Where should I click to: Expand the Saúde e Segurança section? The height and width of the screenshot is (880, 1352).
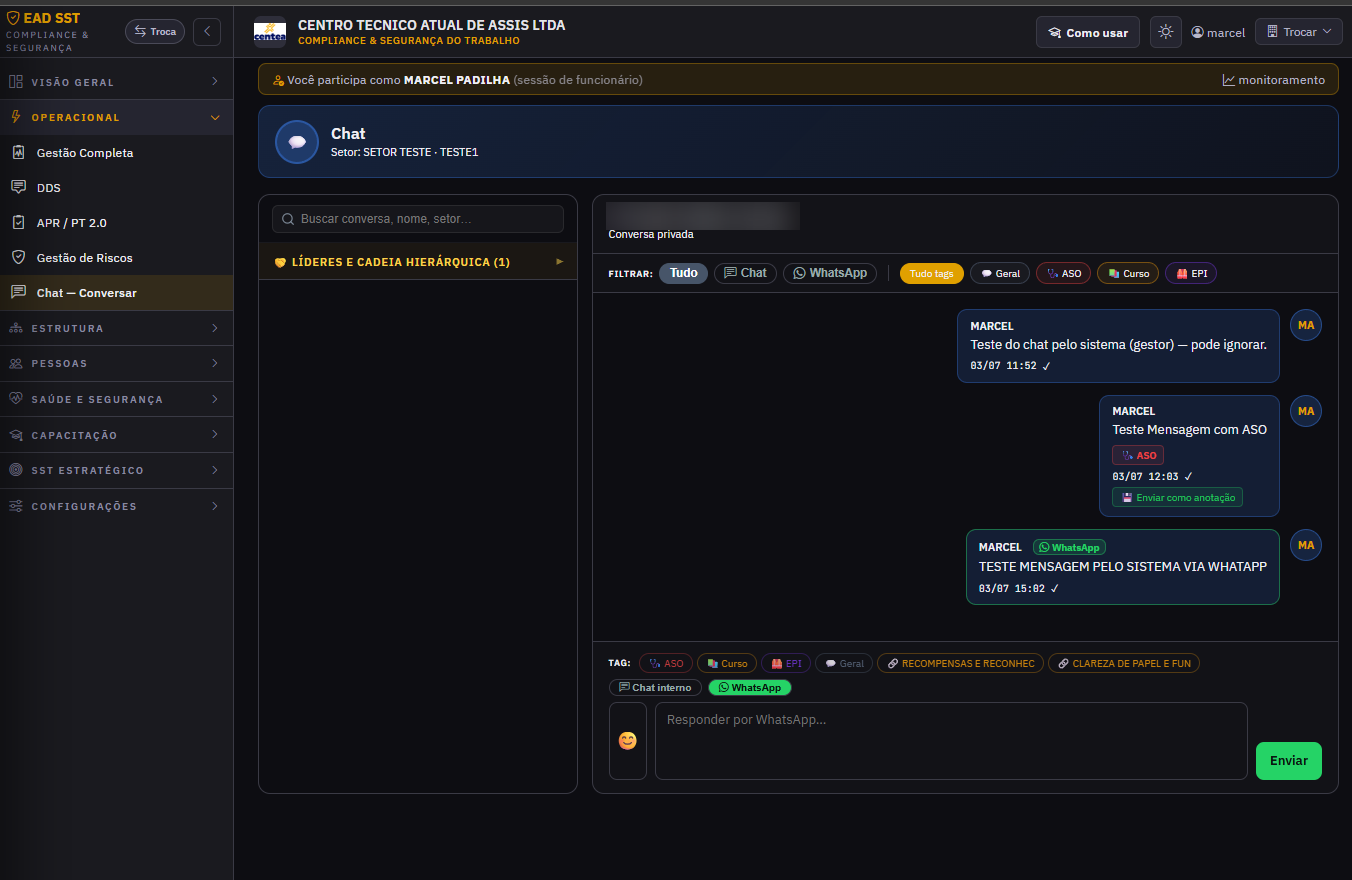116,399
